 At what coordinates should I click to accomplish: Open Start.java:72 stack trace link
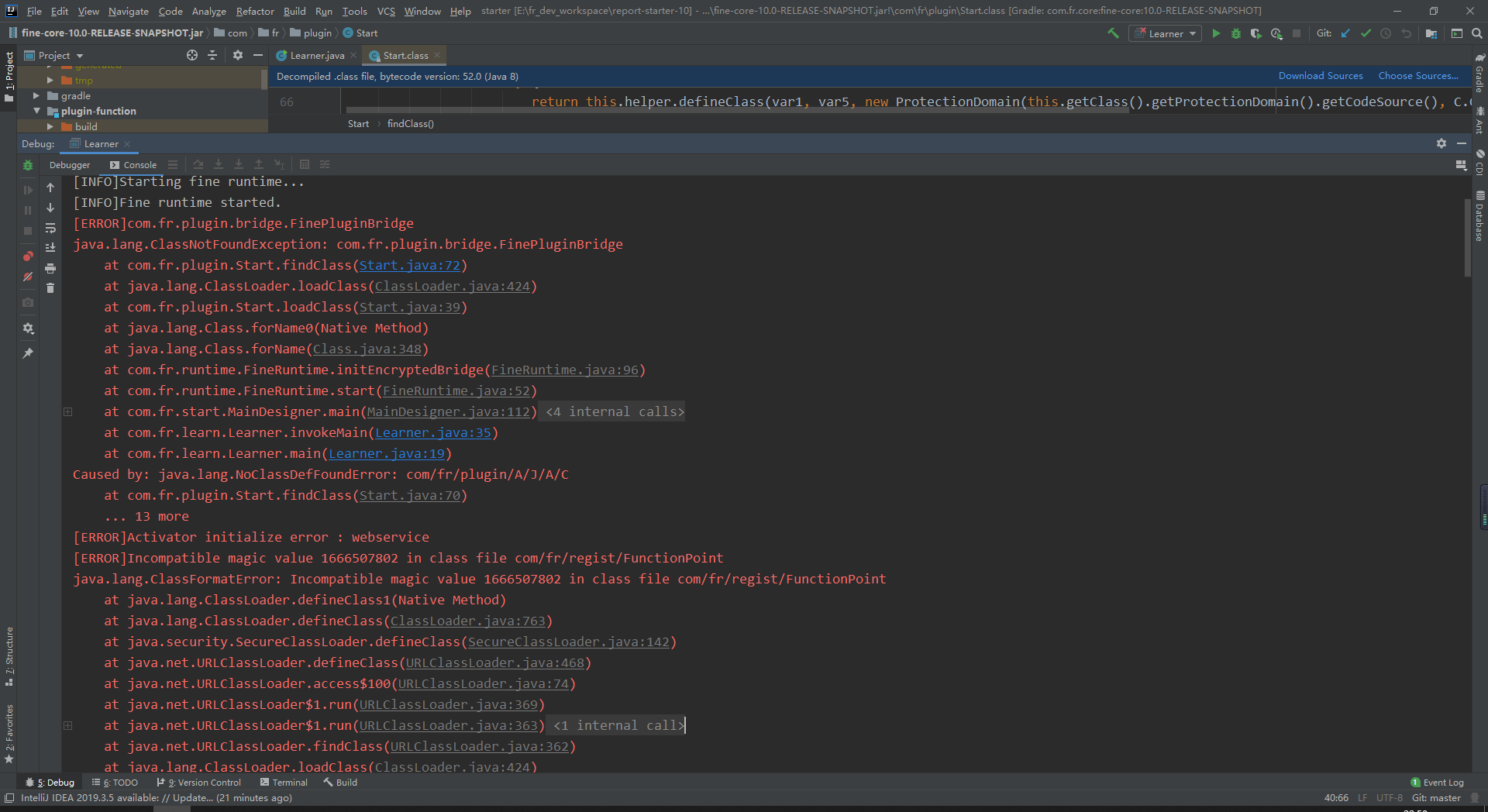click(410, 266)
